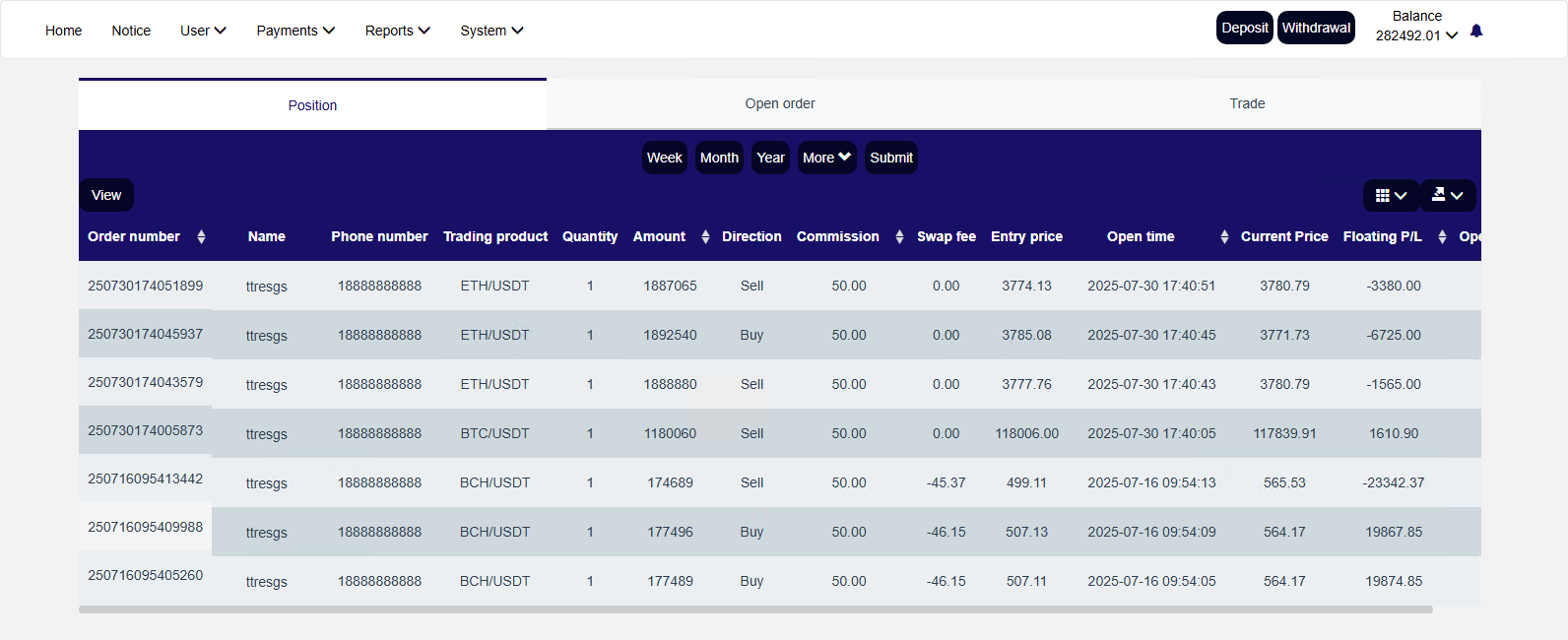Click the Deposit button
1568x640 pixels.
(x=1244, y=28)
